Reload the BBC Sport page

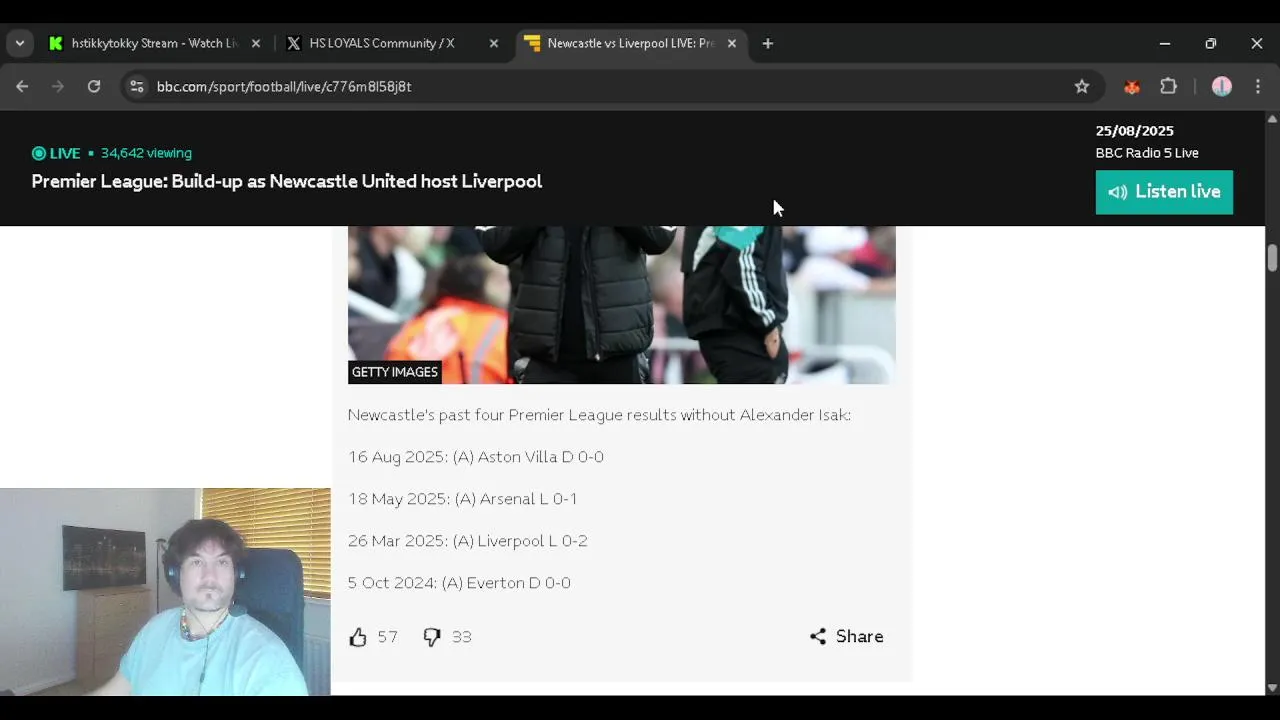click(94, 87)
